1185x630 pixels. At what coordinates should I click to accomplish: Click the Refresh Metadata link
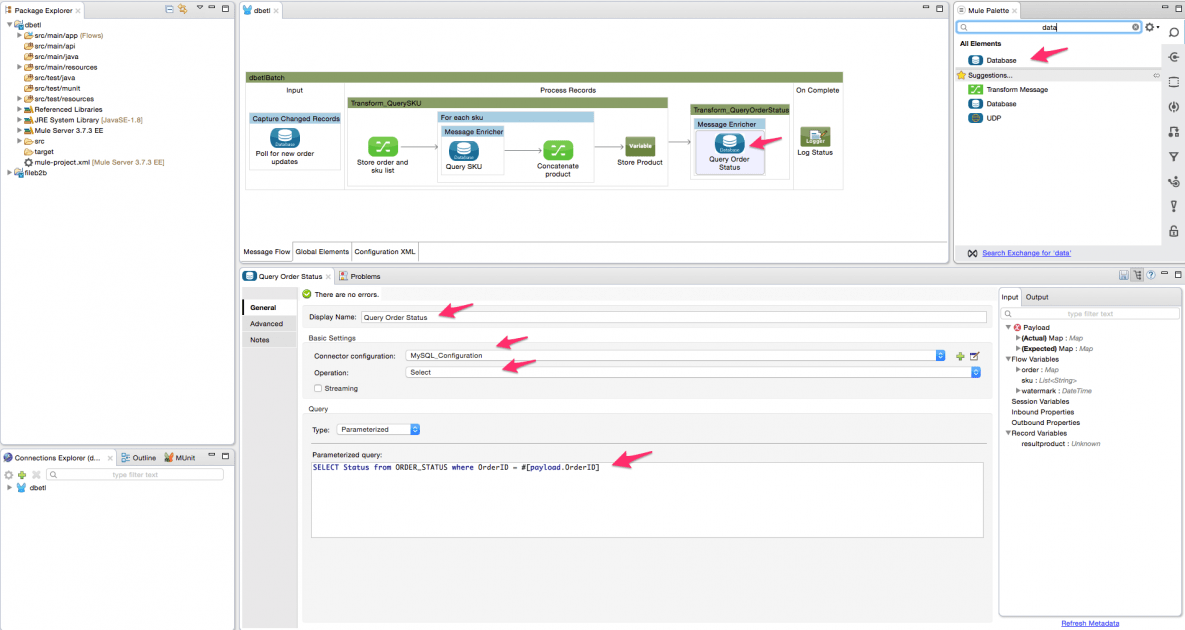[1090, 623]
